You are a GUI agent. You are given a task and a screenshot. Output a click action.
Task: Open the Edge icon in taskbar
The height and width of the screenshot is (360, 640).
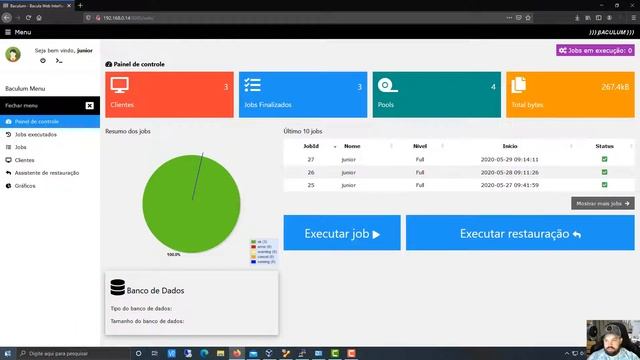tap(204, 353)
